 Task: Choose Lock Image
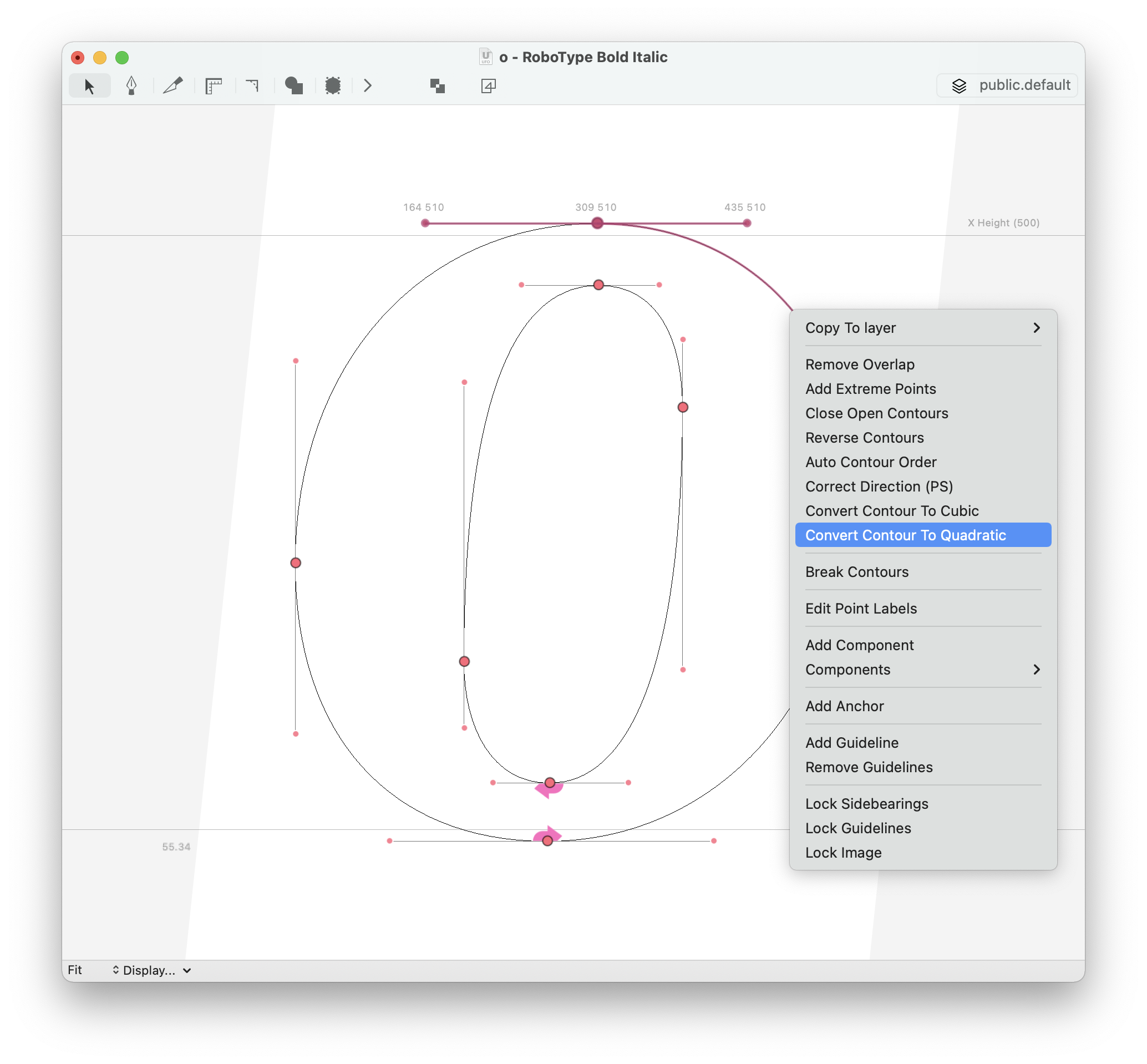(x=923, y=853)
